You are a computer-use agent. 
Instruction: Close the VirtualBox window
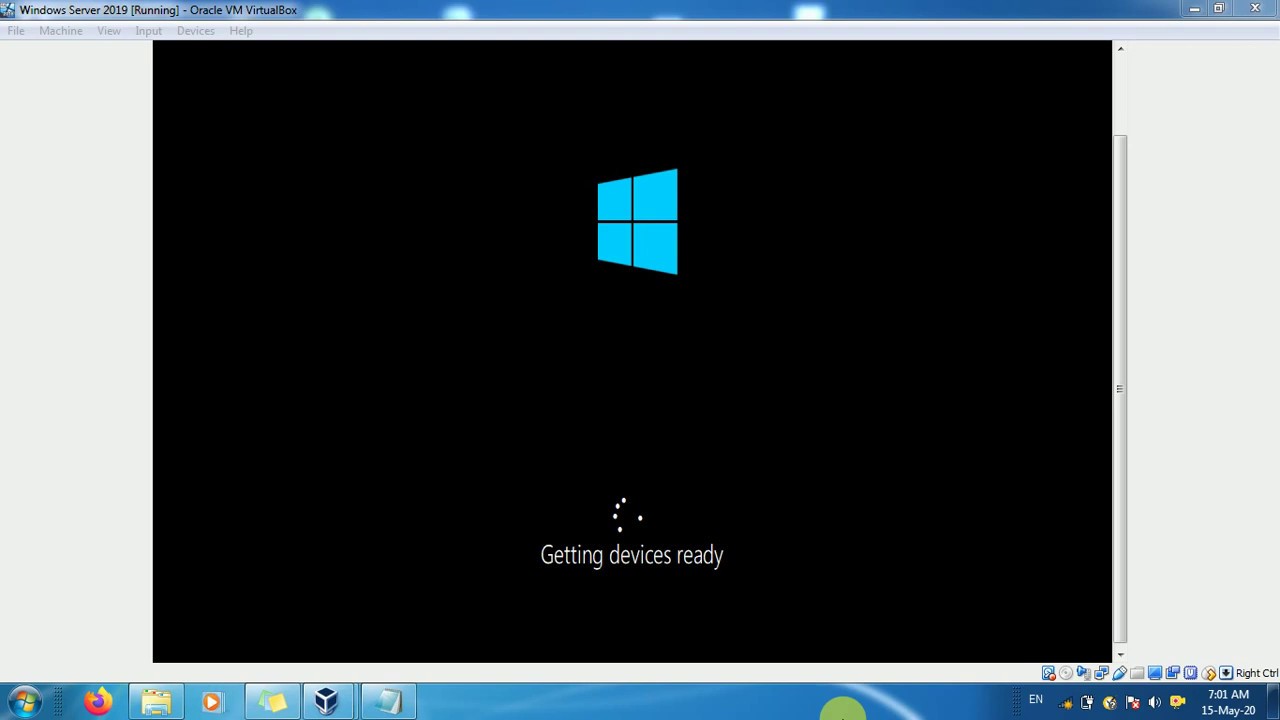click(x=1255, y=9)
